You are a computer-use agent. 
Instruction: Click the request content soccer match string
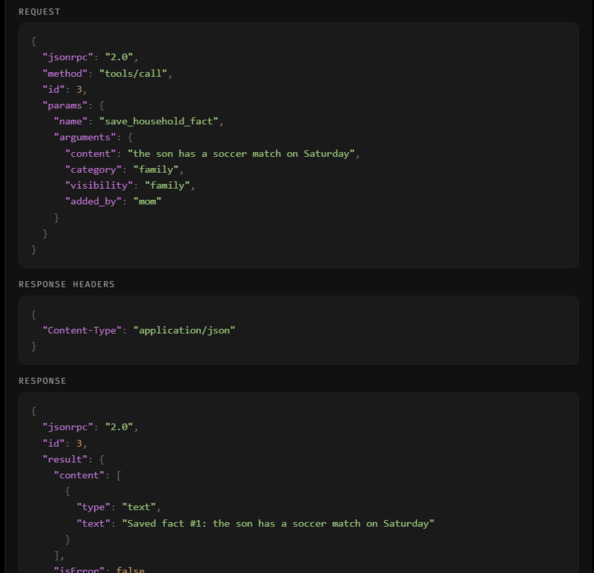coord(241,154)
